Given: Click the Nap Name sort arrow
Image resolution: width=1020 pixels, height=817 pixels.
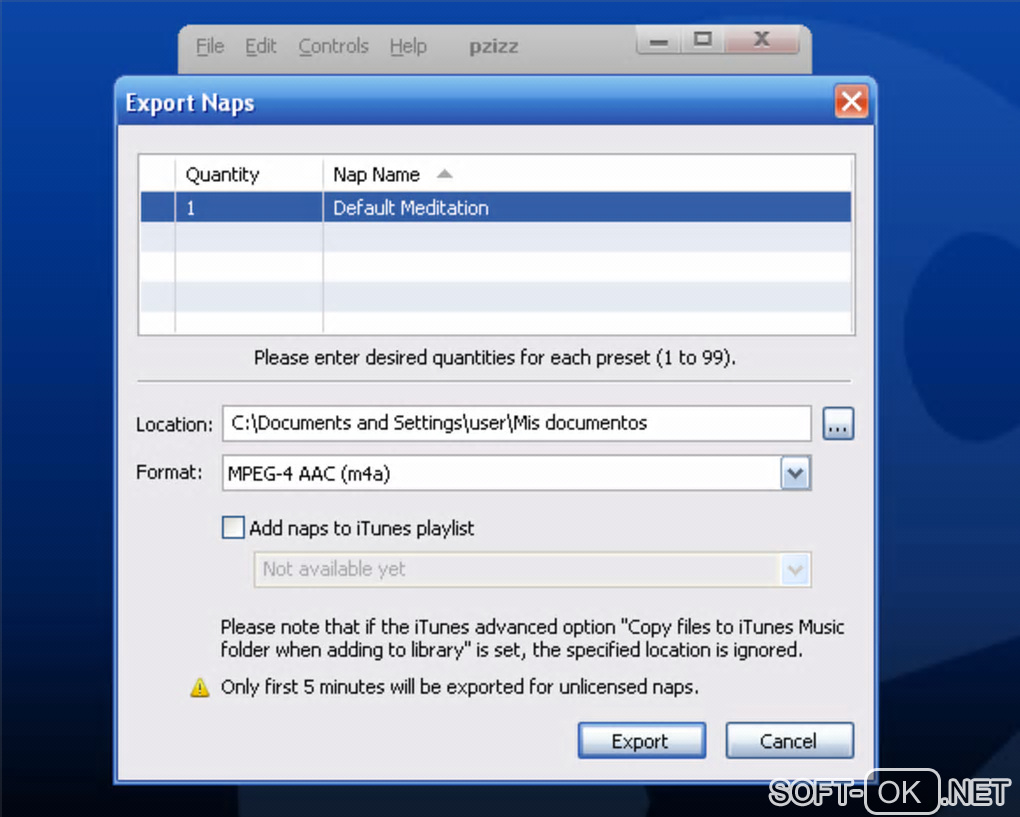Looking at the screenshot, I should 444,174.
